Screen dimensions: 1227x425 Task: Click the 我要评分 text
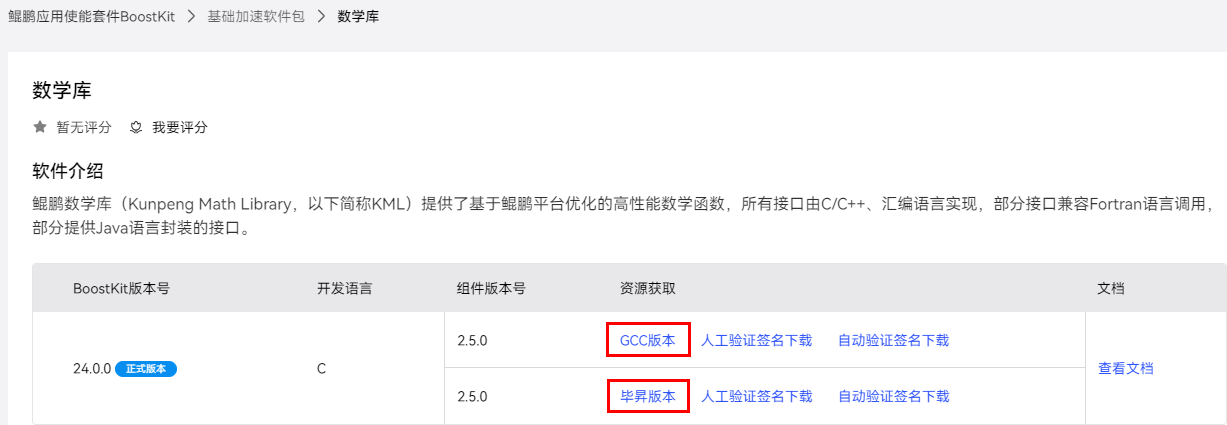pyautogui.click(x=180, y=127)
